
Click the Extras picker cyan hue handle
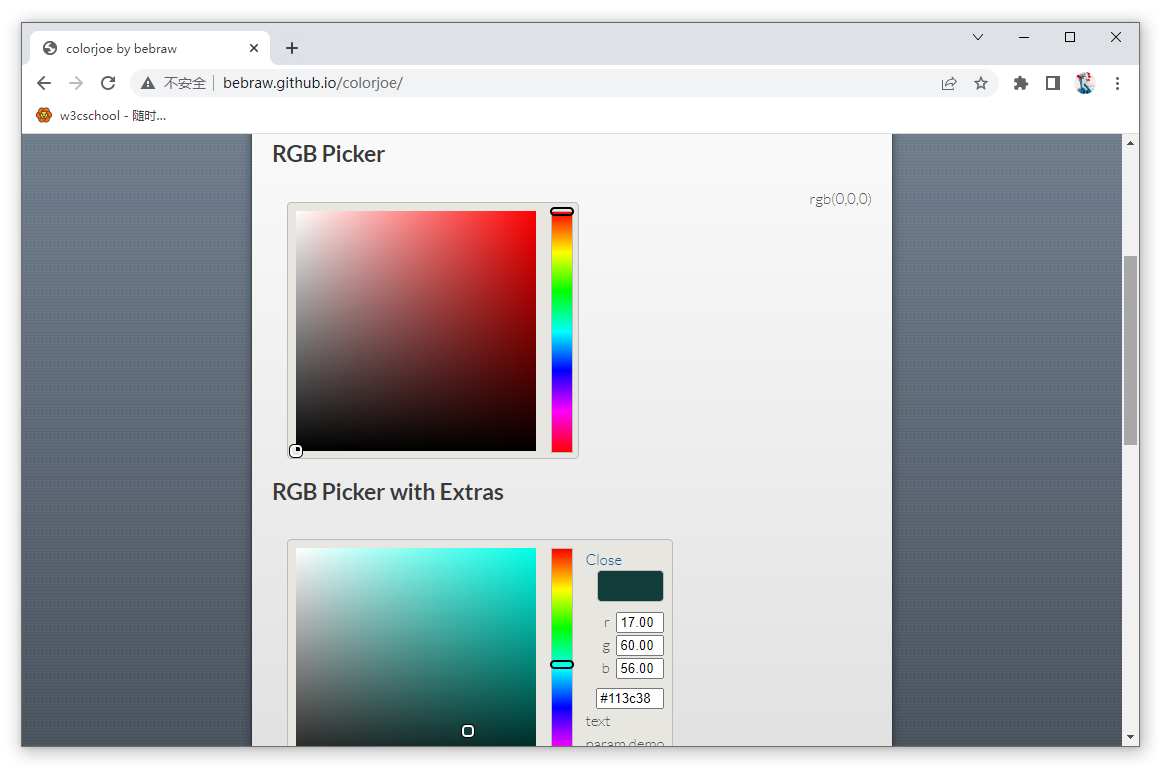click(x=562, y=664)
